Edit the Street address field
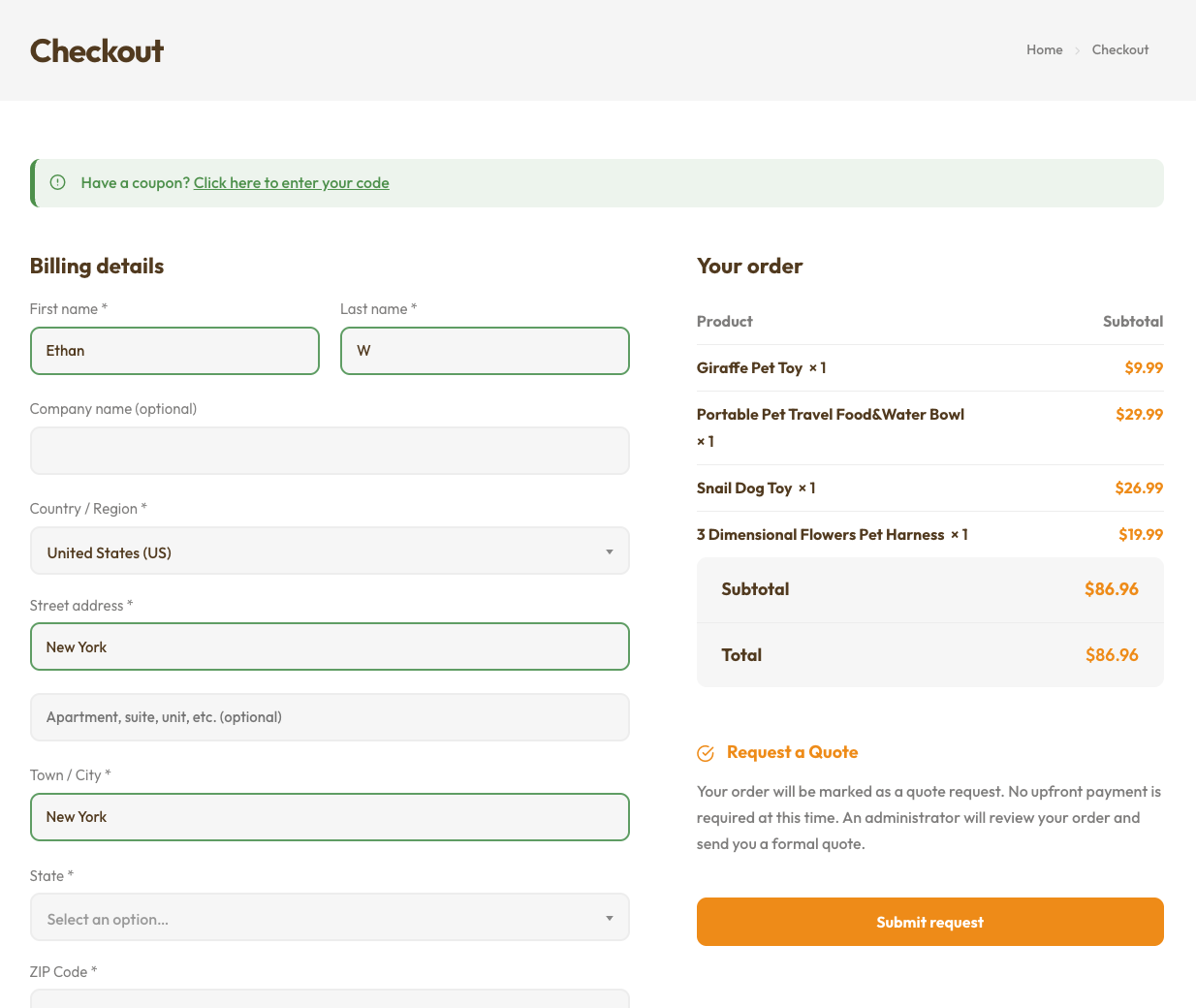The width and height of the screenshot is (1196, 1008). [x=330, y=646]
